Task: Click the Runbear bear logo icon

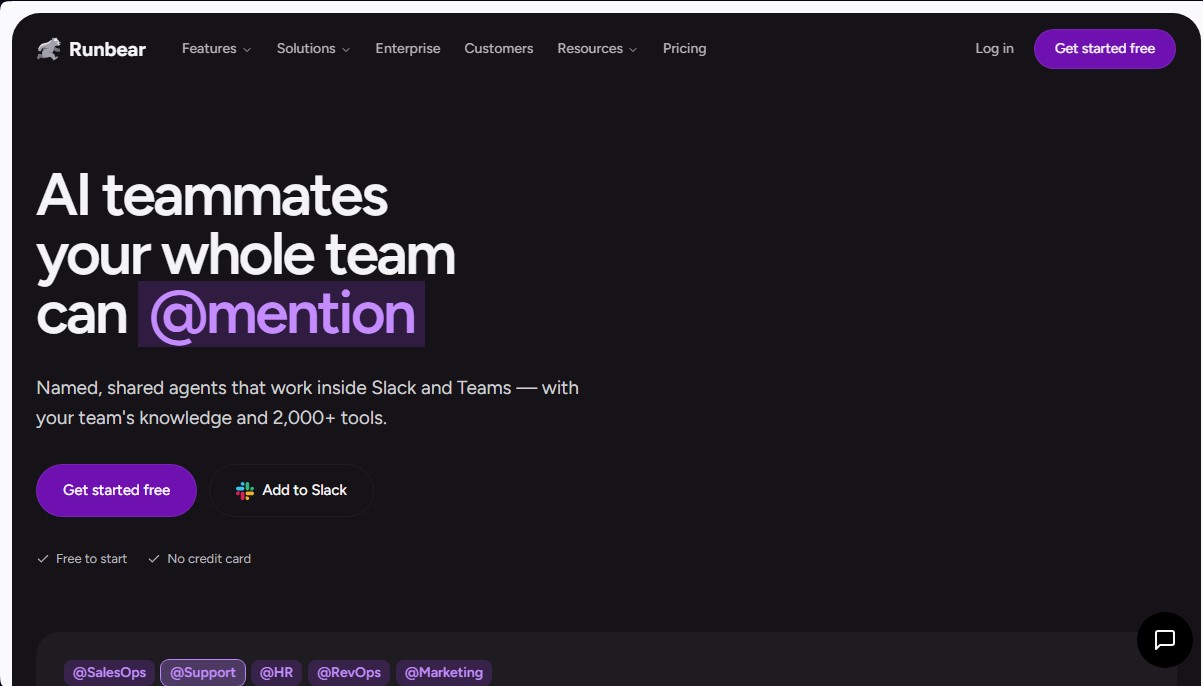Action: (49, 49)
